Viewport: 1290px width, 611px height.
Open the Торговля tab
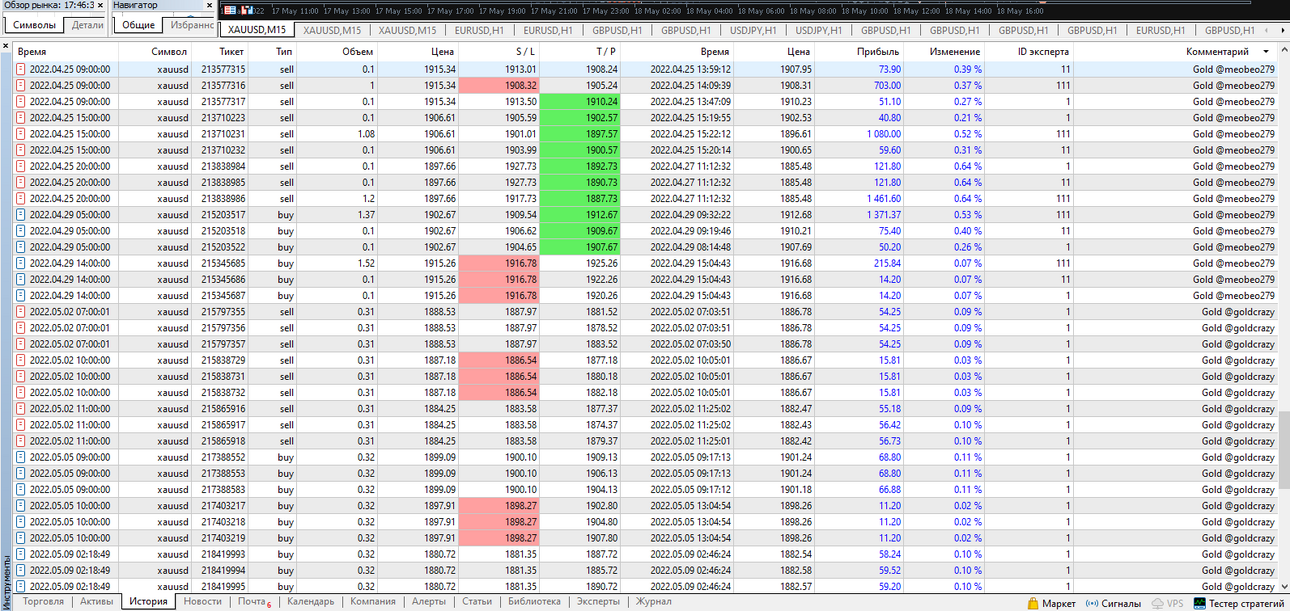[43, 602]
